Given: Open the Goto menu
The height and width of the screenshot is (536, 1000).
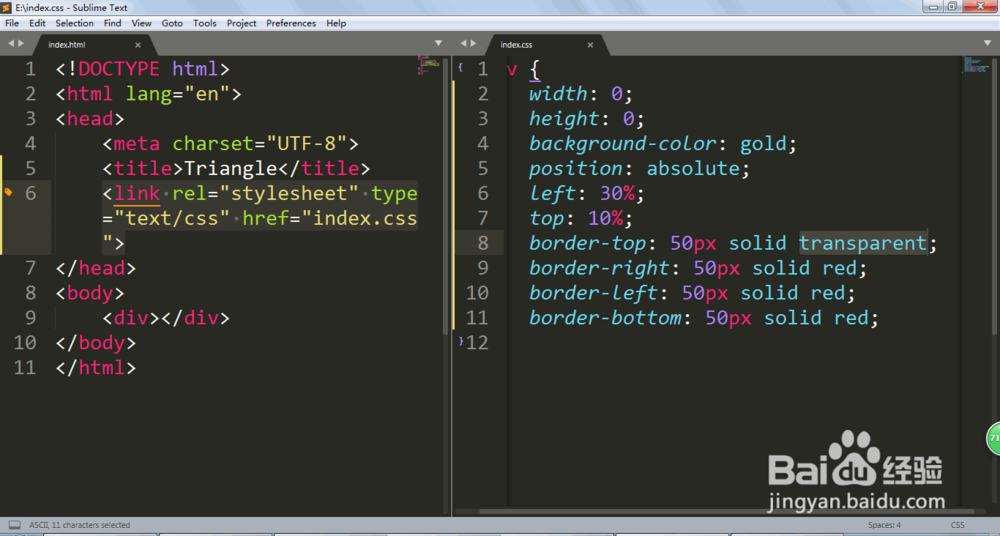Looking at the screenshot, I should click(172, 23).
